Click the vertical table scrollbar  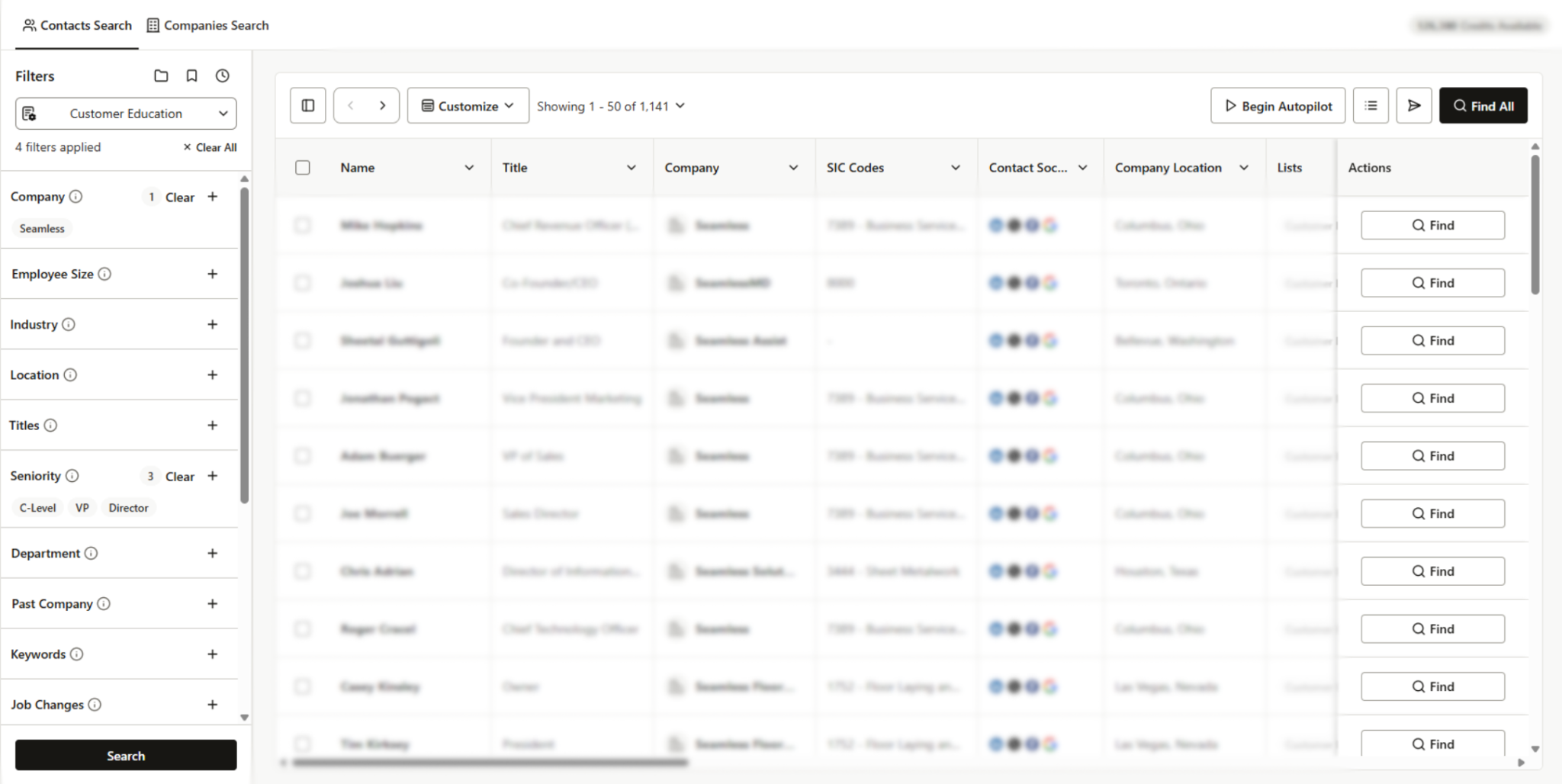tap(1535, 225)
